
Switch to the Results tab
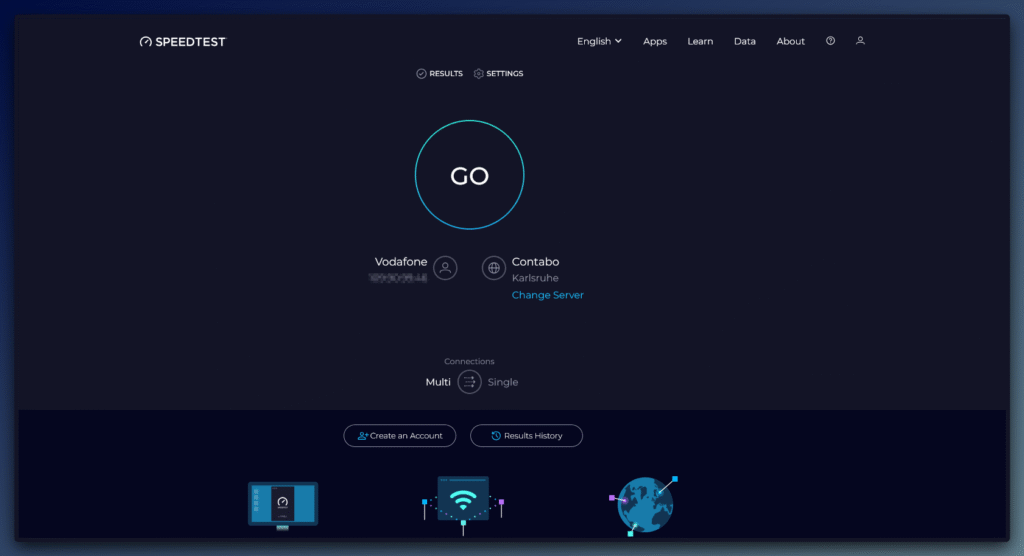coord(440,74)
